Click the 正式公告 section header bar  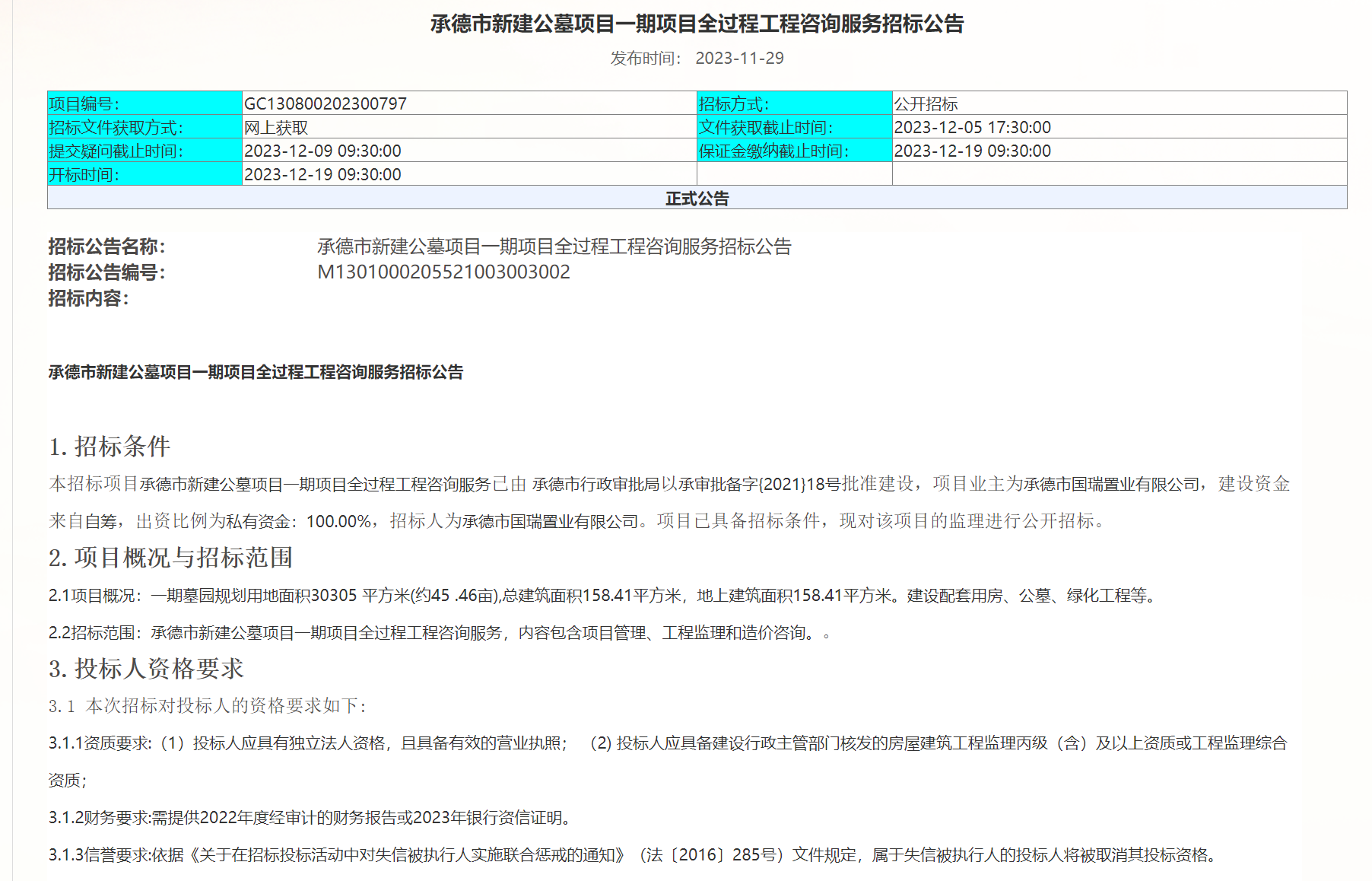pos(697,198)
